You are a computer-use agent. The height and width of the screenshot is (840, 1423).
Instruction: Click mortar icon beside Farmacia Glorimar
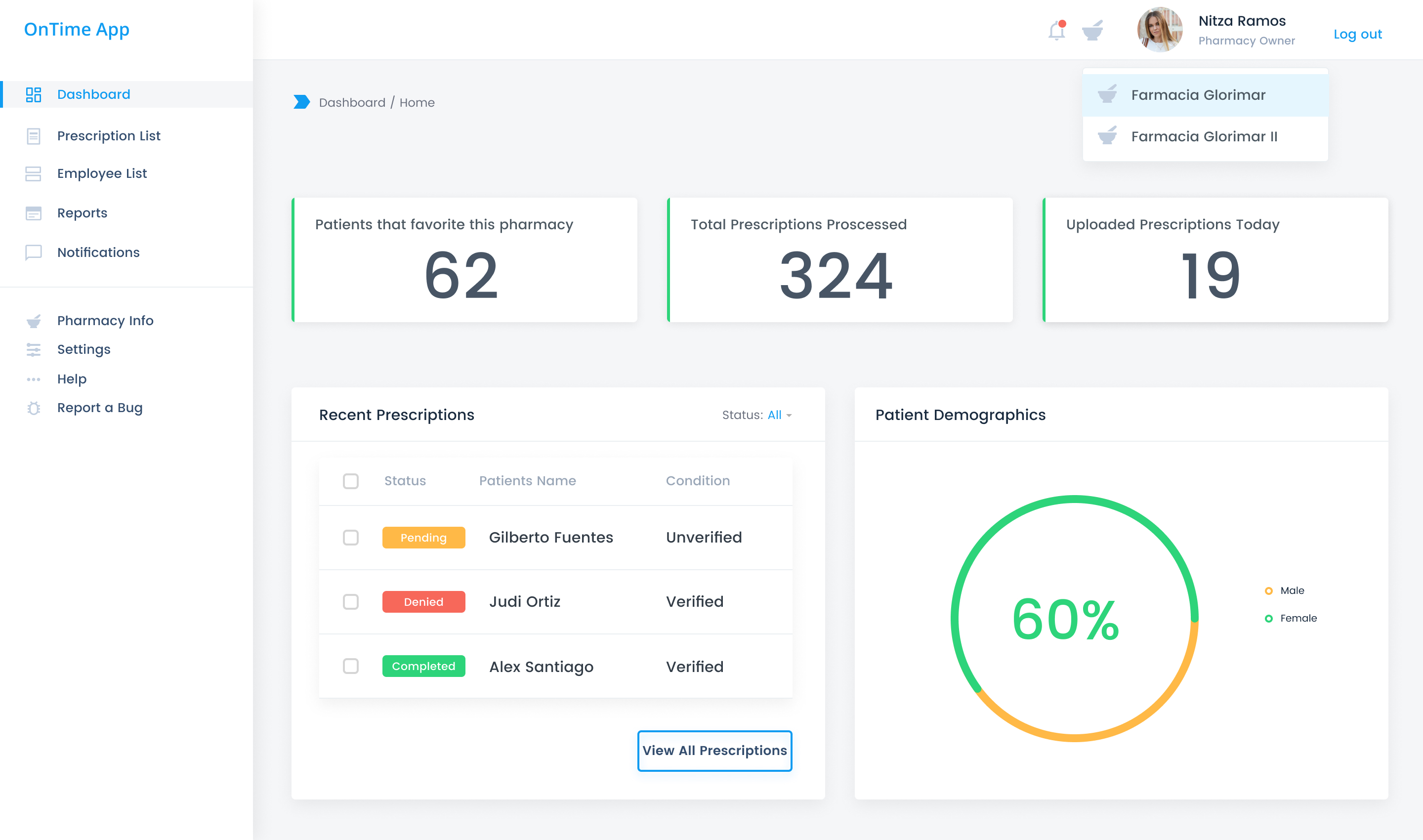point(1107,94)
